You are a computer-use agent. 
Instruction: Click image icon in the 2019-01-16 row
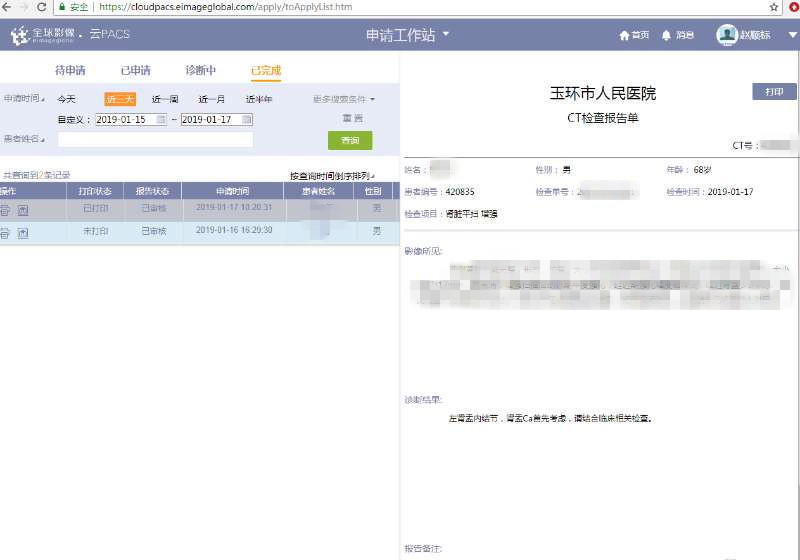(x=23, y=233)
